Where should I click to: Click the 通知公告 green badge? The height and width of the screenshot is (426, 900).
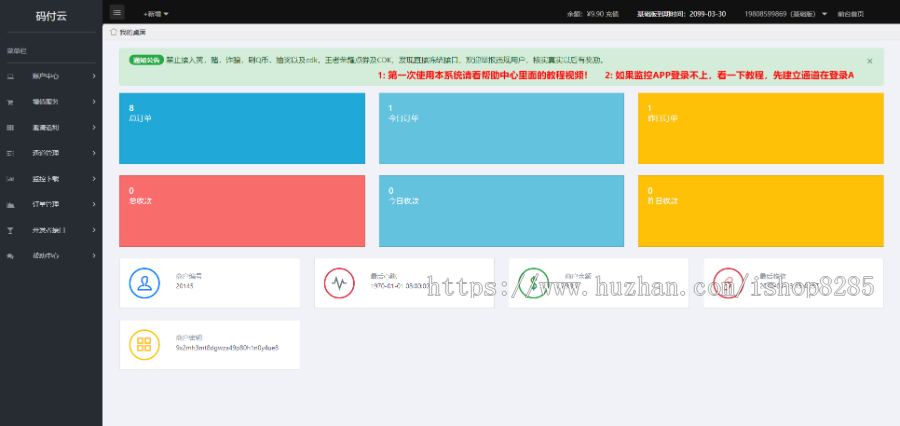click(x=146, y=60)
